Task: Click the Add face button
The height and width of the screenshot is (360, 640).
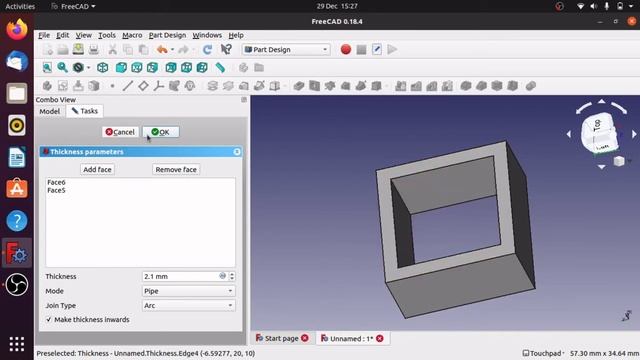Action: (x=97, y=169)
